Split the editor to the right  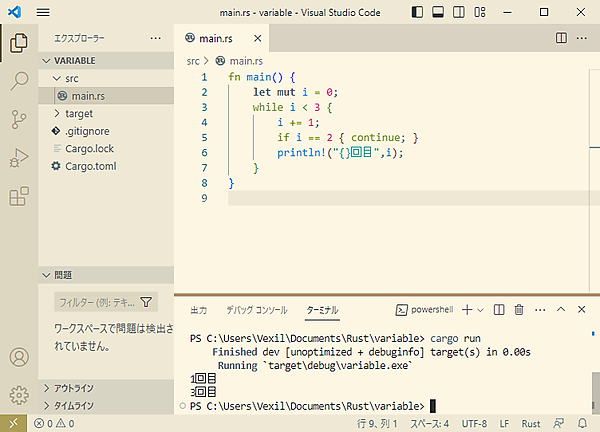click(x=561, y=38)
